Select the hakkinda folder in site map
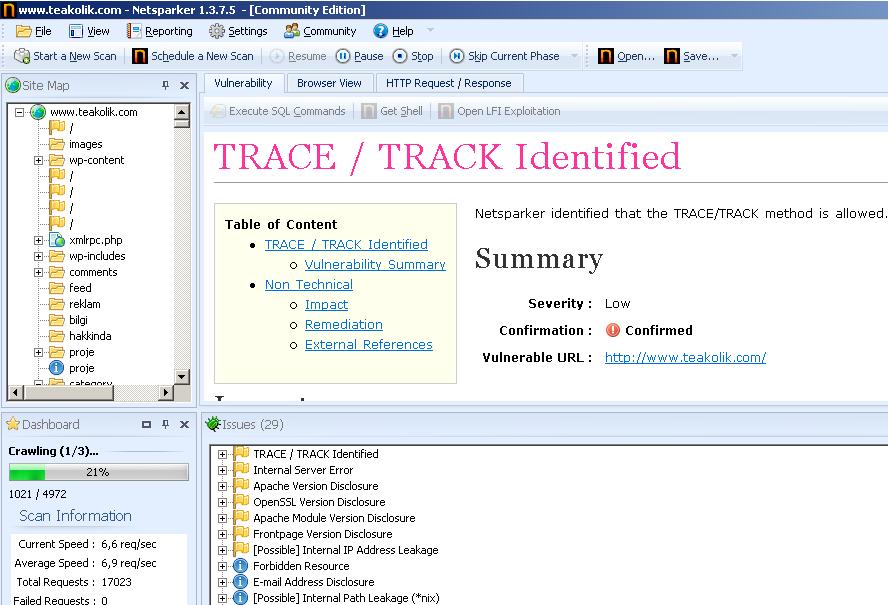This screenshot has height=605, width=888. point(89,336)
